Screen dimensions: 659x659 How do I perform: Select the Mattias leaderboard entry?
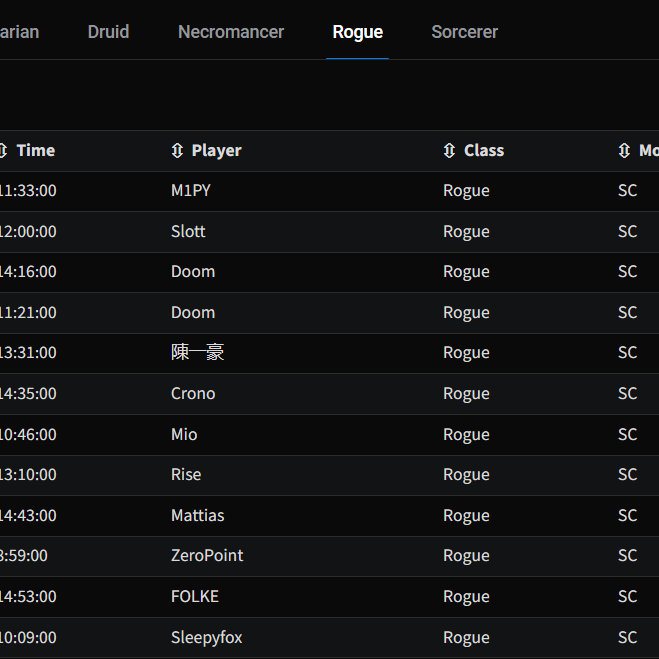click(x=197, y=516)
